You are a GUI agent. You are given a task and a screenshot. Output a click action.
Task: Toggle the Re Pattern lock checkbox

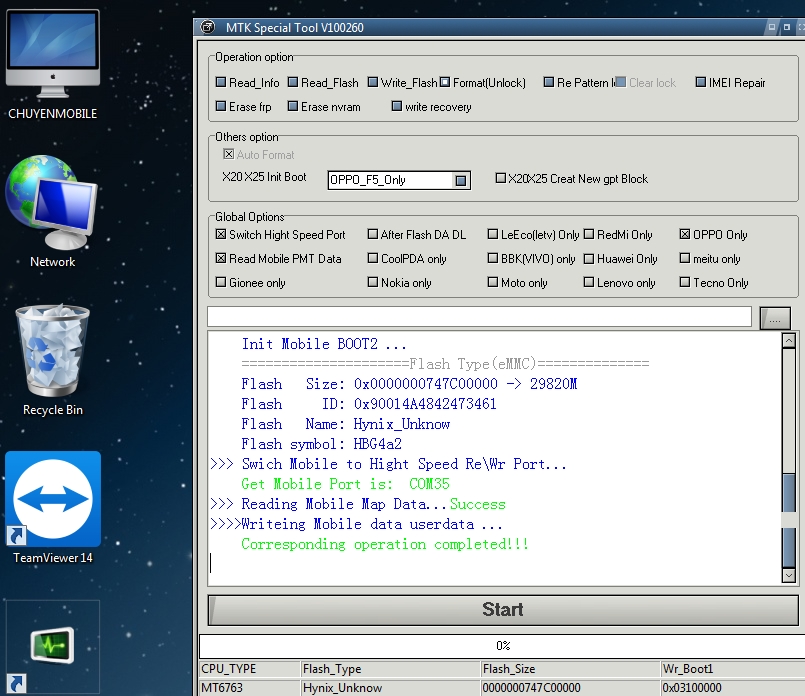point(549,82)
